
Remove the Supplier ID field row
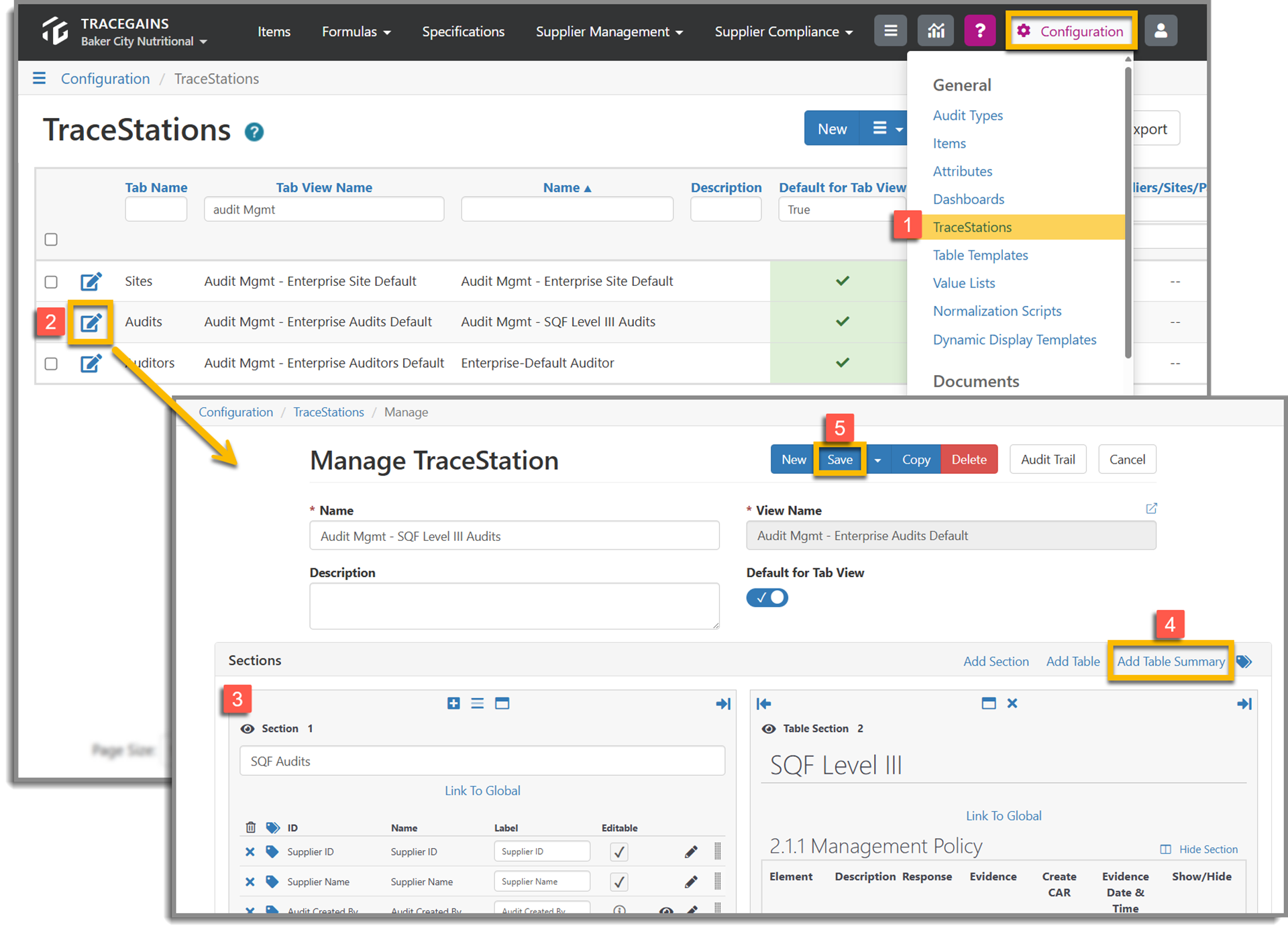click(250, 852)
